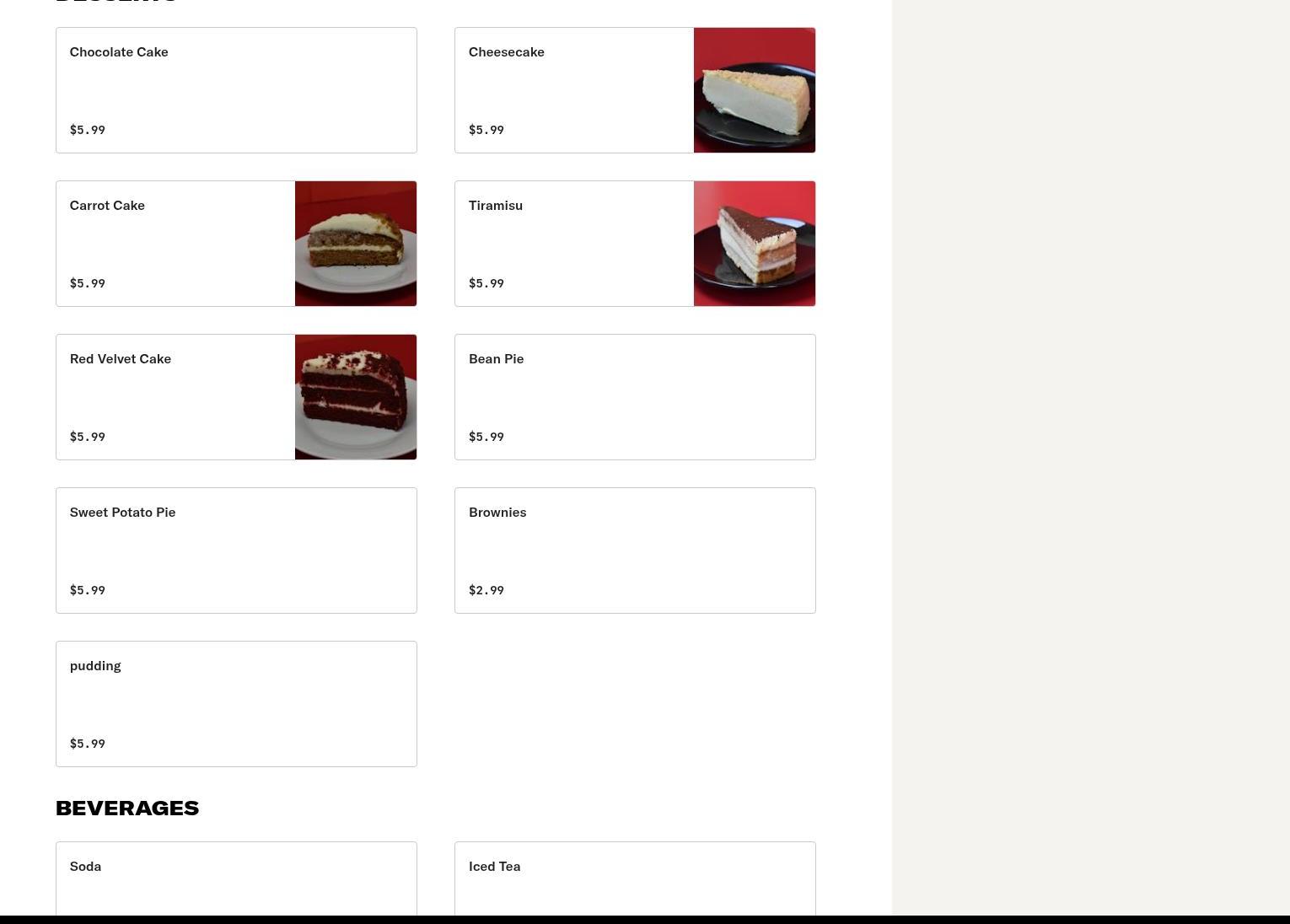The width and height of the screenshot is (1290, 924).
Task: Open the Bean Pie menu item
Action: 635,397
